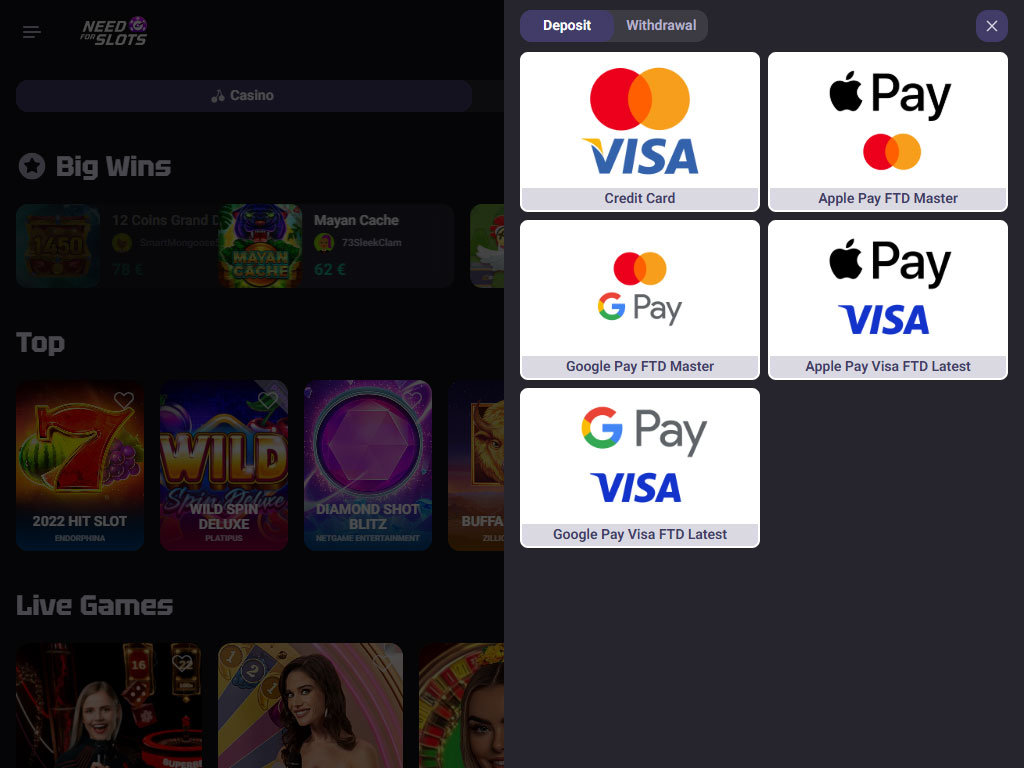Open the 2022 Hit Slot game tile
Screen dimensions: 1024x768
[x=80, y=466]
